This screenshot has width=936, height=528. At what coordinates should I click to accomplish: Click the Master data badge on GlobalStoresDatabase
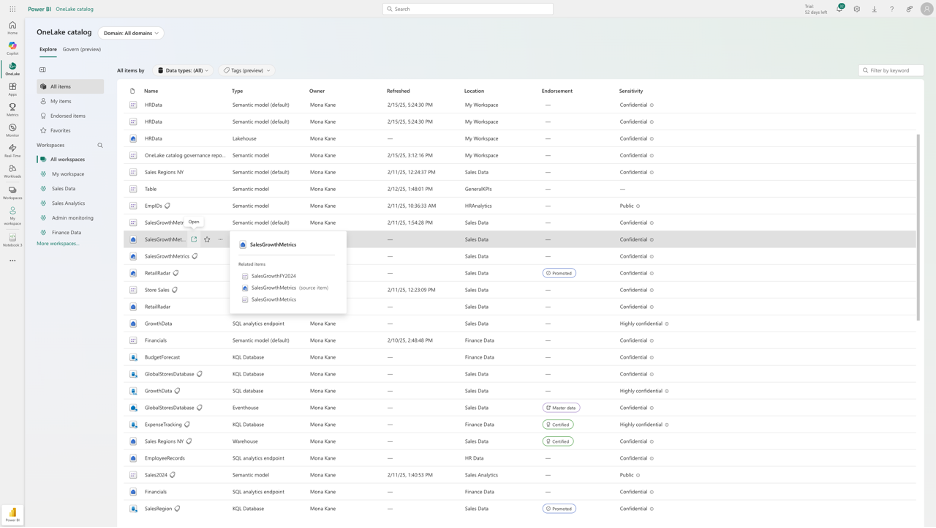point(561,408)
